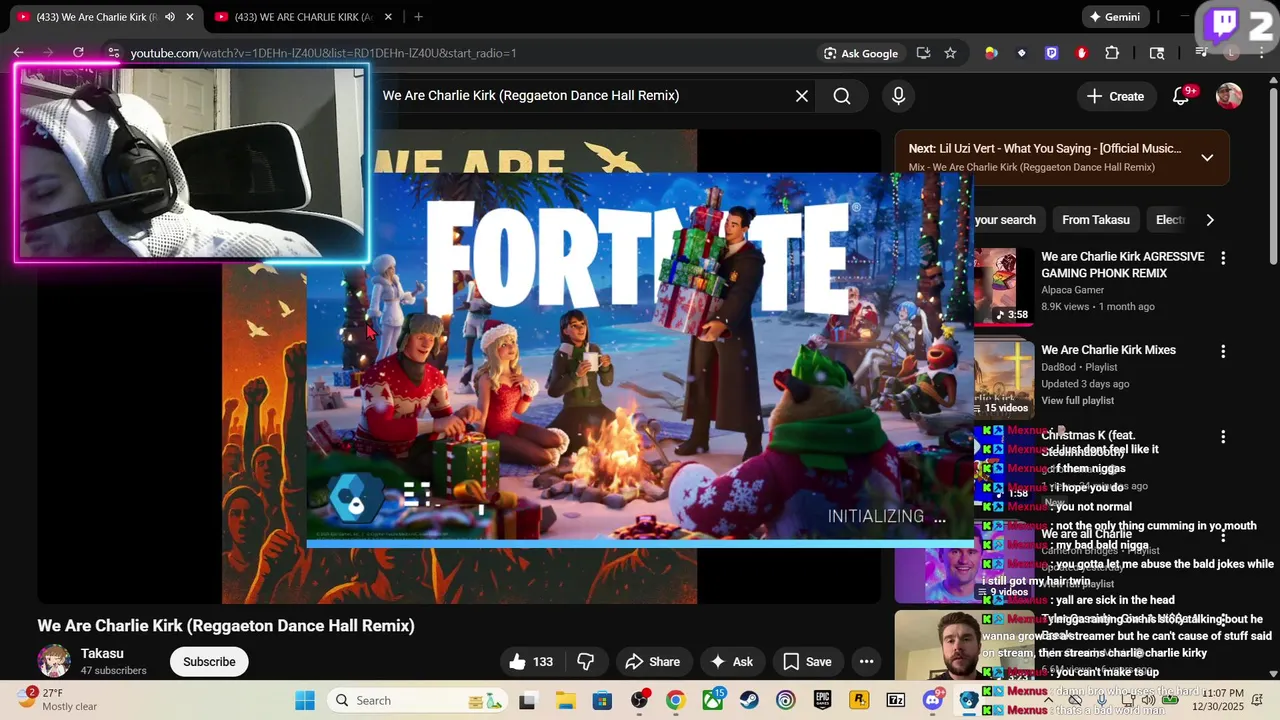Viewport: 1280px width, 720px height.
Task: Open more actions menu under the video
Action: coord(866,661)
